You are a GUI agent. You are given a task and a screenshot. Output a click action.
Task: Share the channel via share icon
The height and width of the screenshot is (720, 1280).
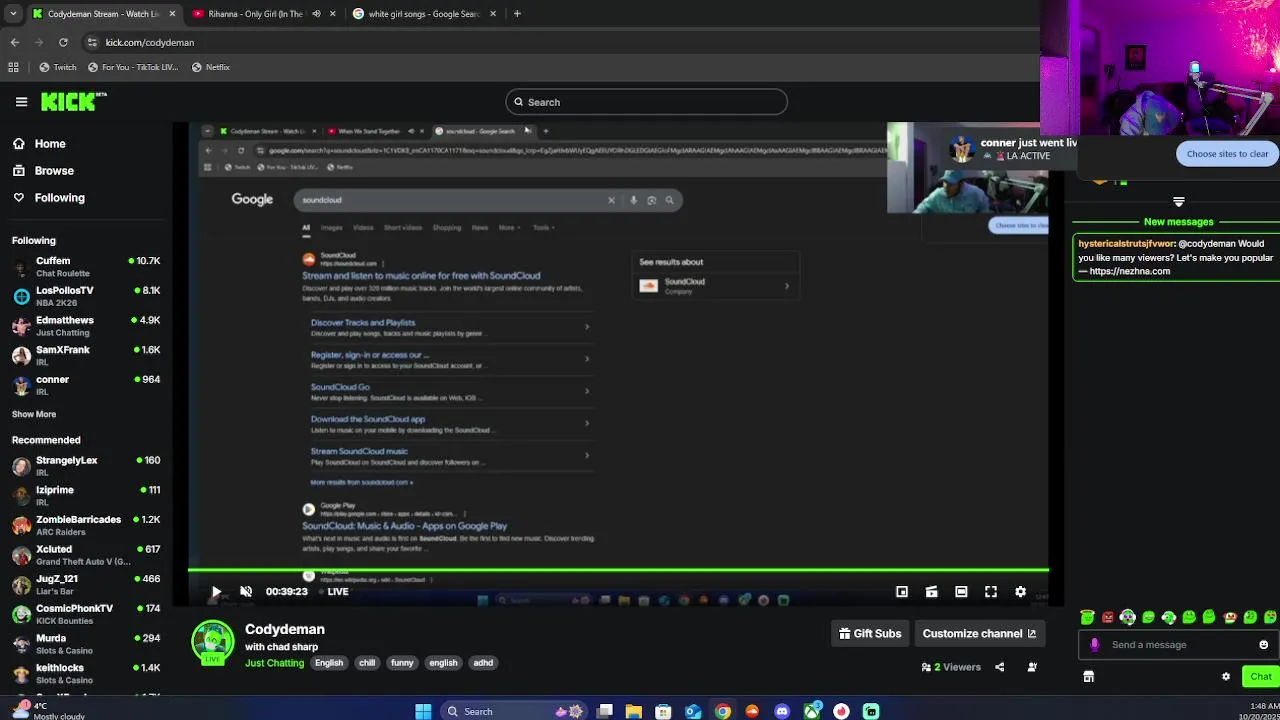click(x=999, y=667)
